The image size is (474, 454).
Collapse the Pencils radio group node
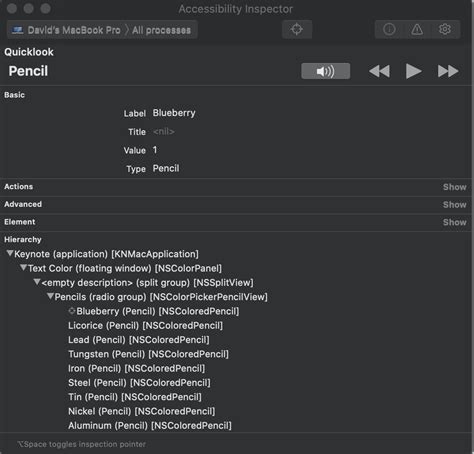coord(50,296)
